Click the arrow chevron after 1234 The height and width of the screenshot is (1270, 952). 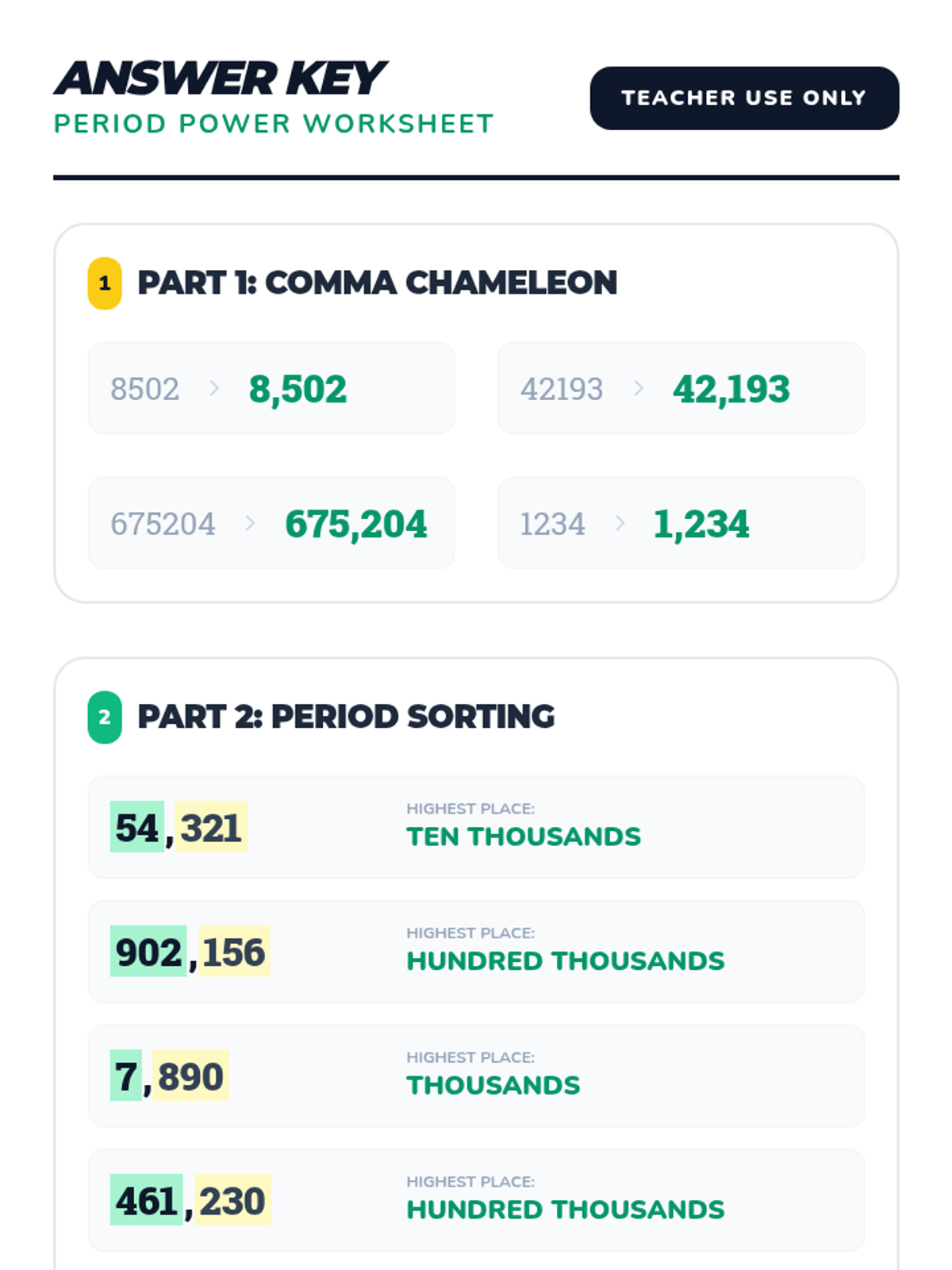pos(620,523)
